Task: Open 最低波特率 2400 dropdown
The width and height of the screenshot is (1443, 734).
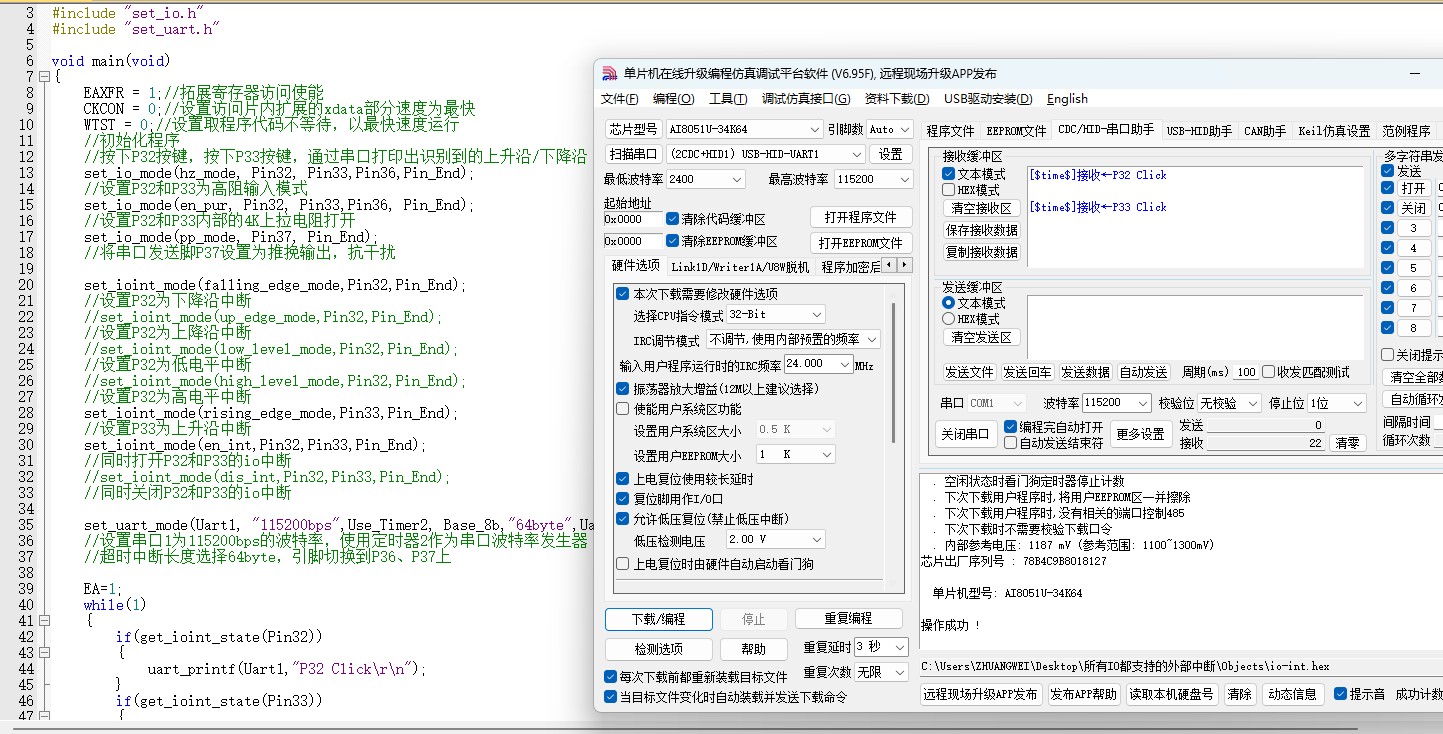Action: 705,179
